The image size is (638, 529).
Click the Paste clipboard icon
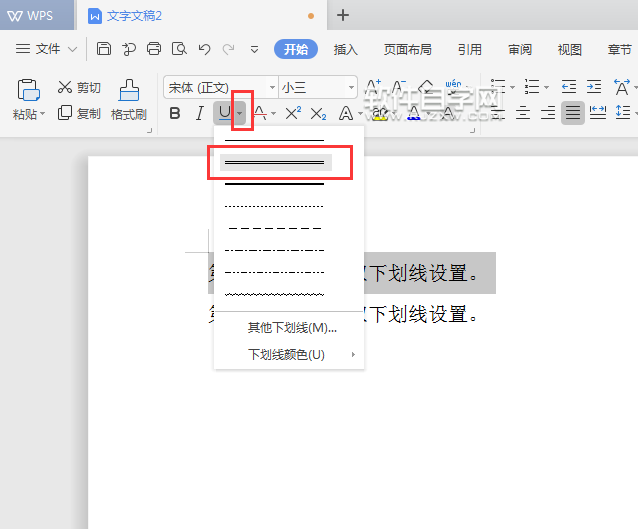point(28,90)
